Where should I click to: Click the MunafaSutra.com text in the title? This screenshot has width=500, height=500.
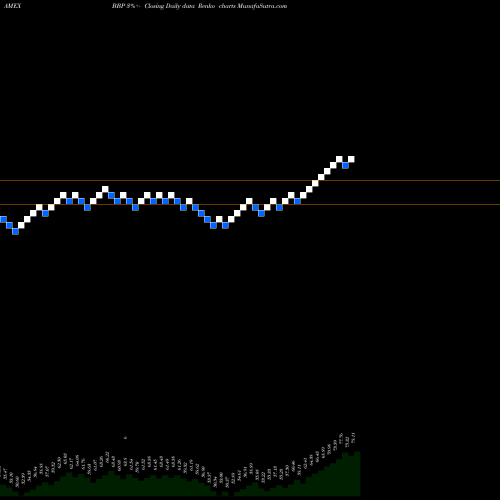coord(262,6)
